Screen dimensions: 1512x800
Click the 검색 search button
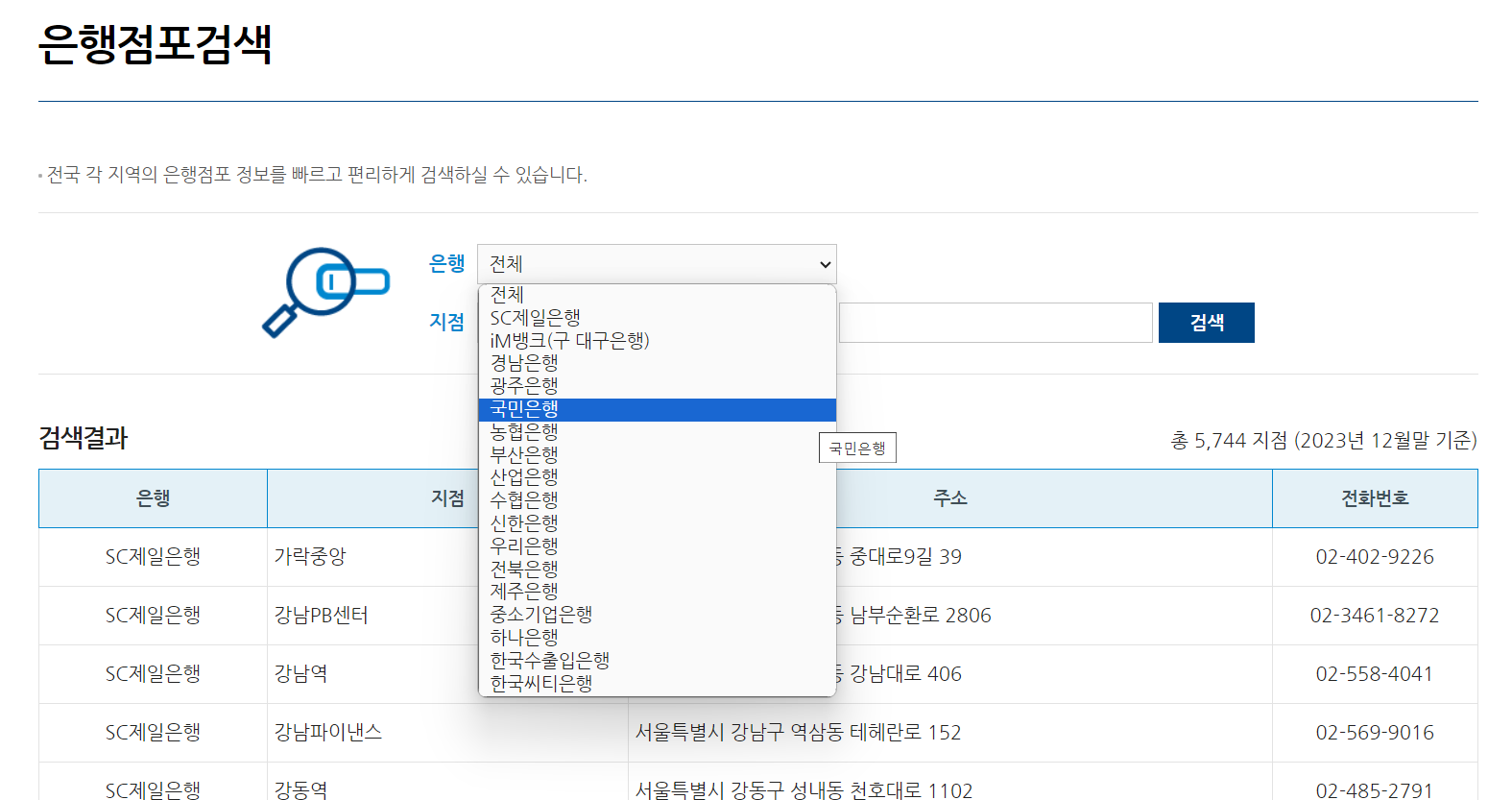pyautogui.click(x=1206, y=323)
